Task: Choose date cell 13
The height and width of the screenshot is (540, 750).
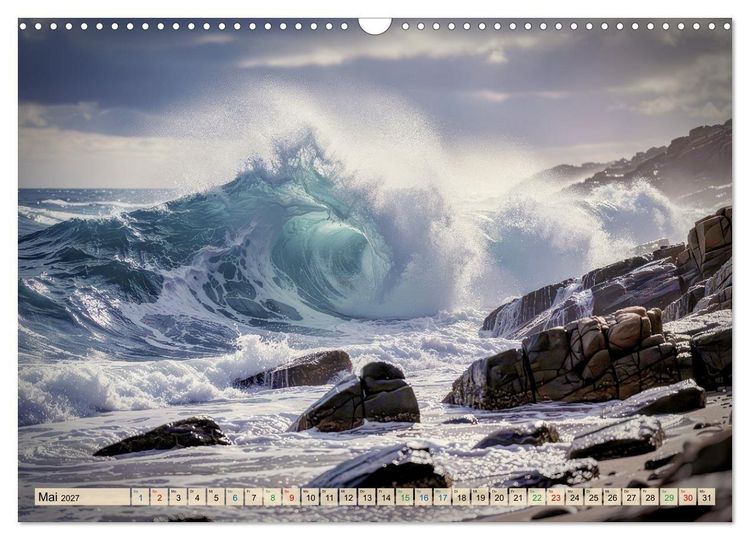Action: pyautogui.click(x=367, y=497)
